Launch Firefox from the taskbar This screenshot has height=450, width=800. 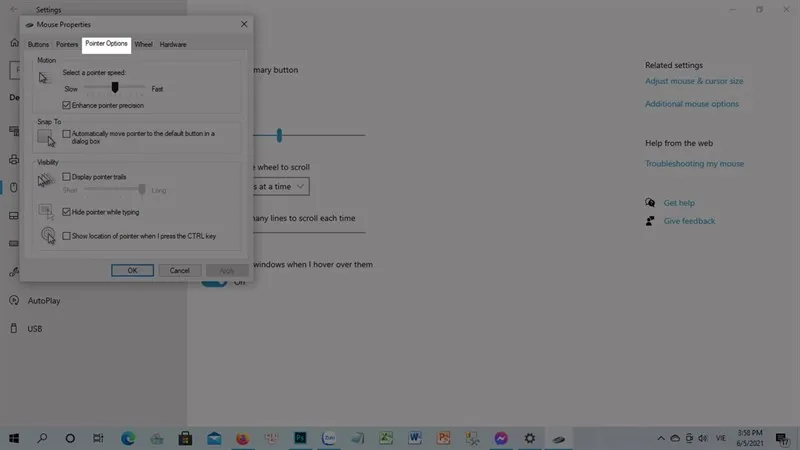click(x=242, y=438)
